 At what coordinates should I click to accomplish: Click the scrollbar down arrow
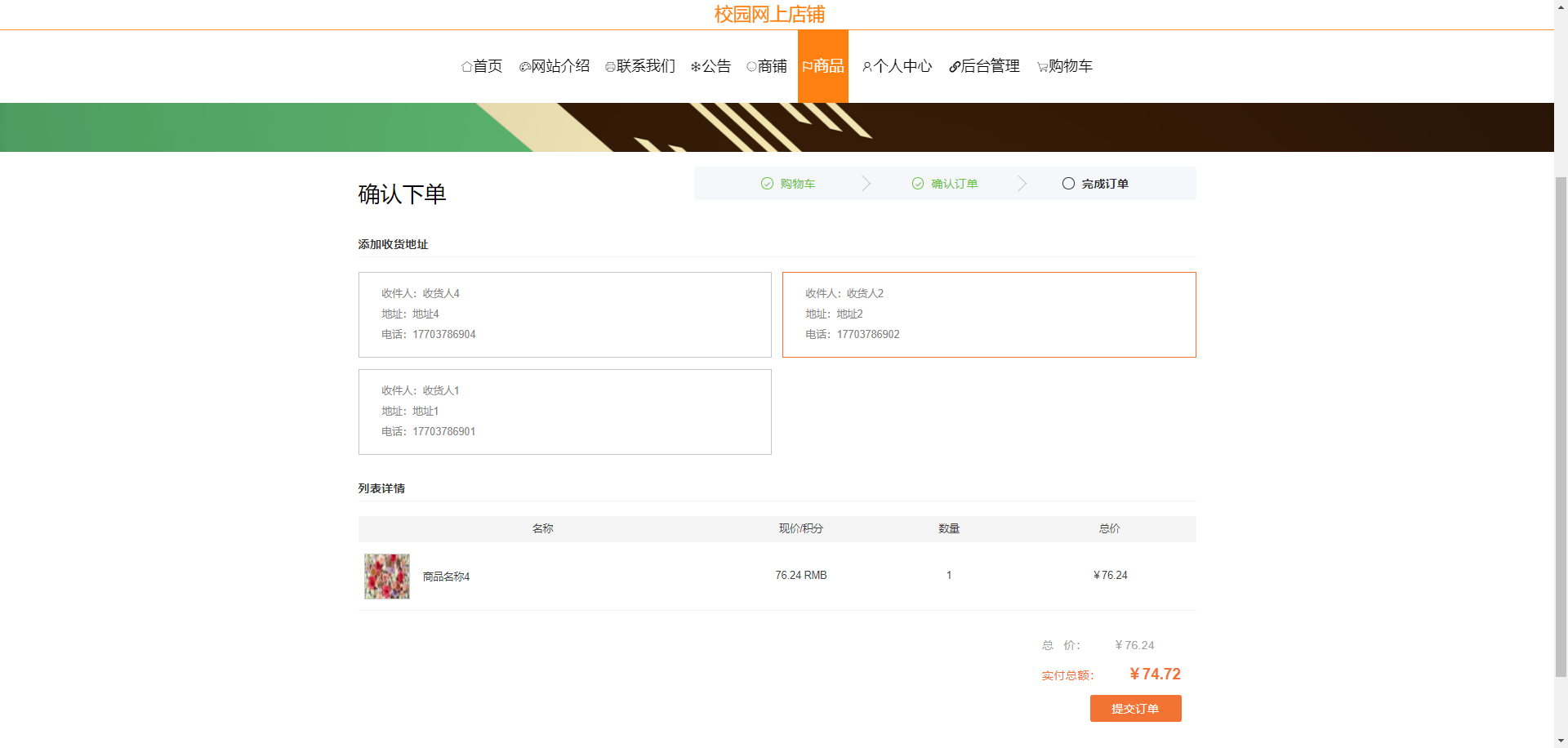point(1561,741)
